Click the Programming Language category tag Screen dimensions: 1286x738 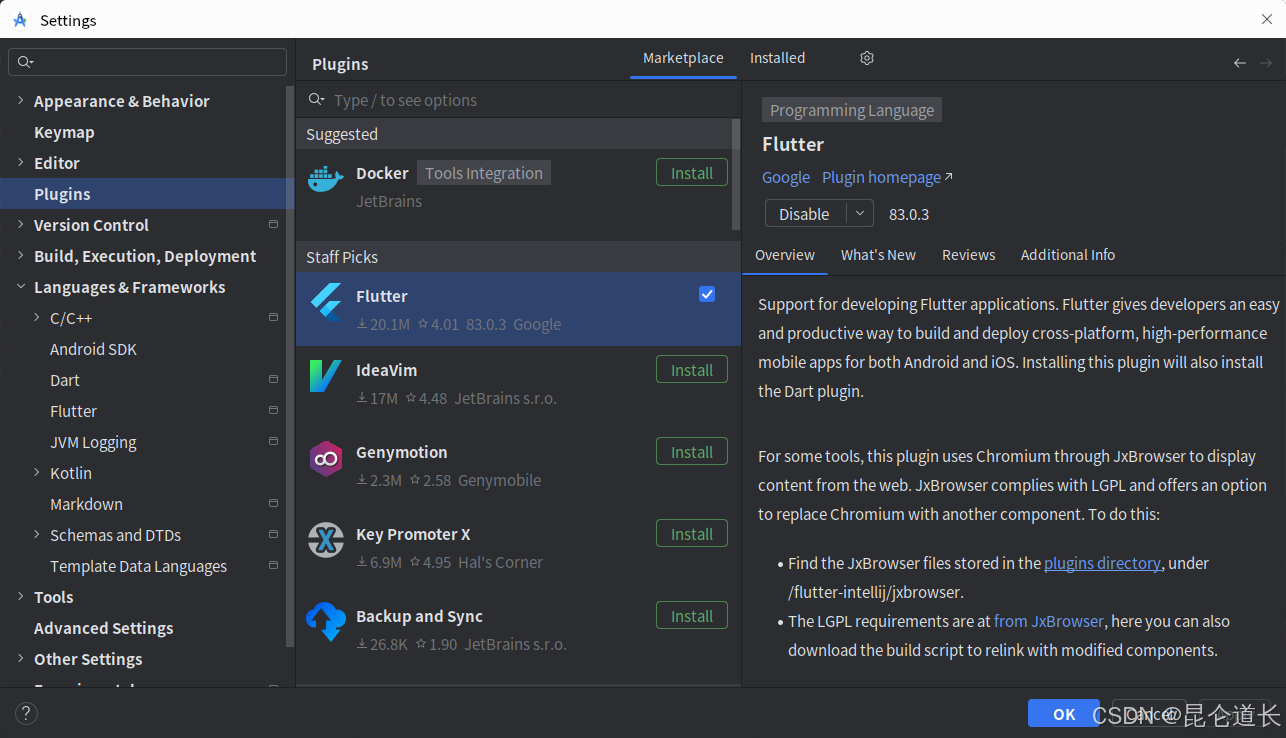(852, 110)
